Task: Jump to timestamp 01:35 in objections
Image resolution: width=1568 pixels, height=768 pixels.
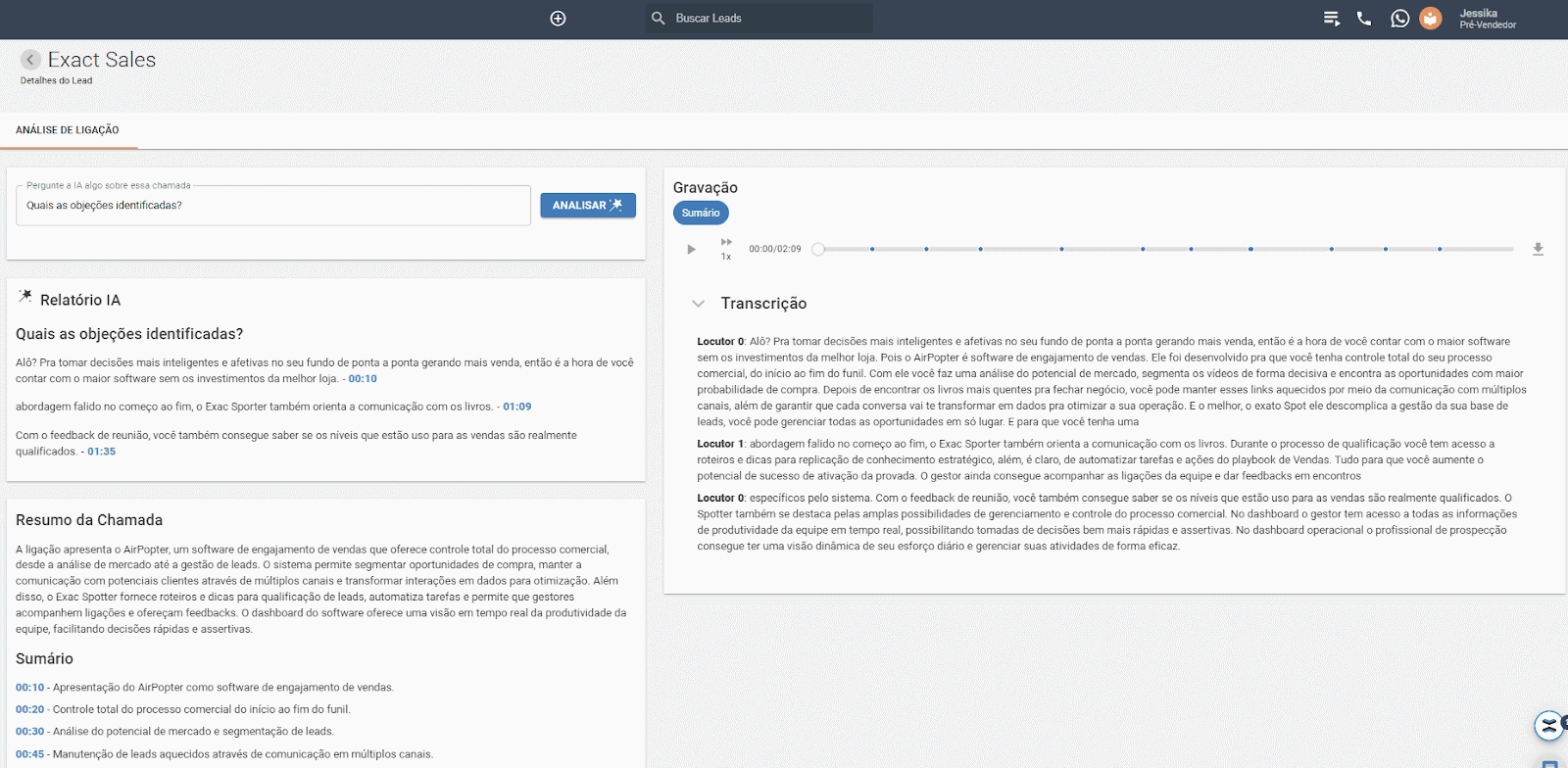Action: (102, 452)
